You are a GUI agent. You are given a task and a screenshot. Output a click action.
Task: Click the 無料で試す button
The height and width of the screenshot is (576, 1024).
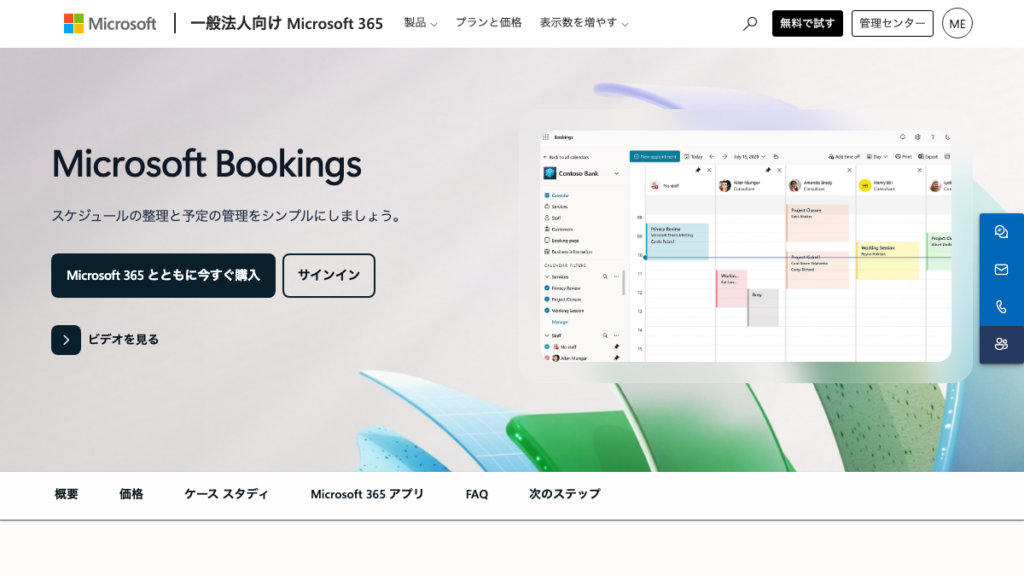807,24
